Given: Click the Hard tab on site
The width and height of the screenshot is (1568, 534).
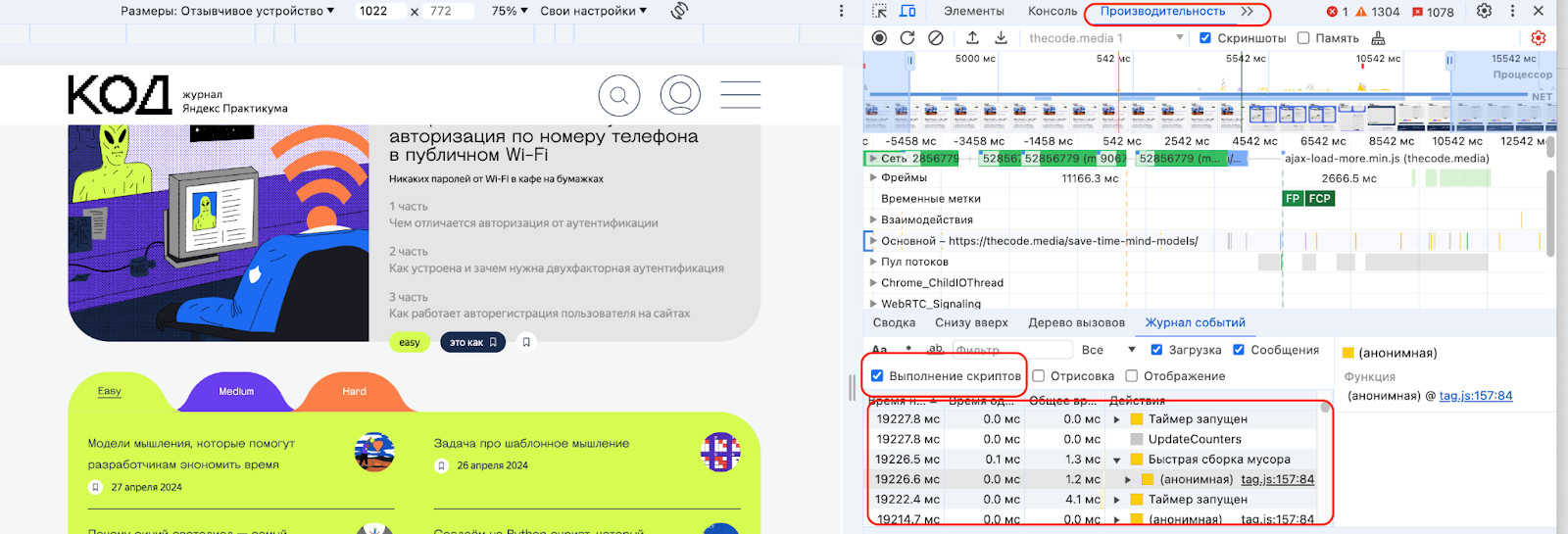Looking at the screenshot, I should [354, 391].
